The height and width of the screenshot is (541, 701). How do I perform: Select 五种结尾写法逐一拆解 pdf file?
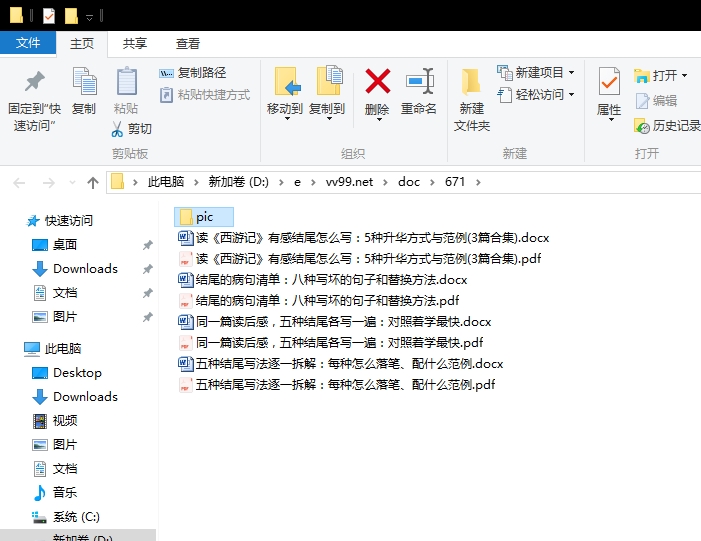click(337, 385)
